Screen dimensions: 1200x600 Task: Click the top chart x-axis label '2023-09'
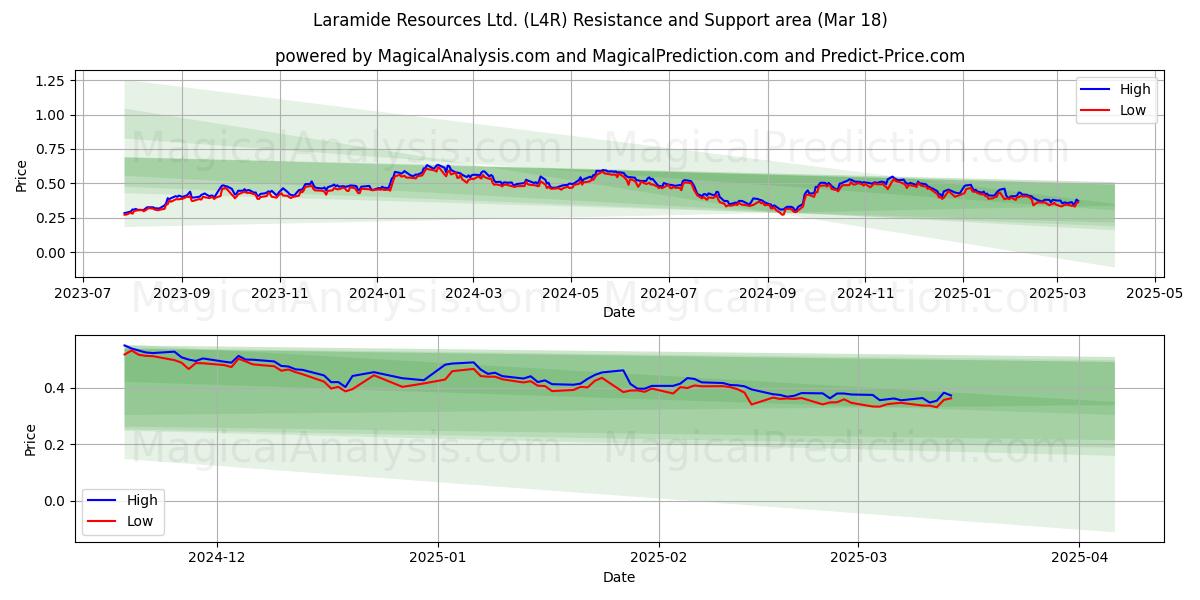[182, 295]
